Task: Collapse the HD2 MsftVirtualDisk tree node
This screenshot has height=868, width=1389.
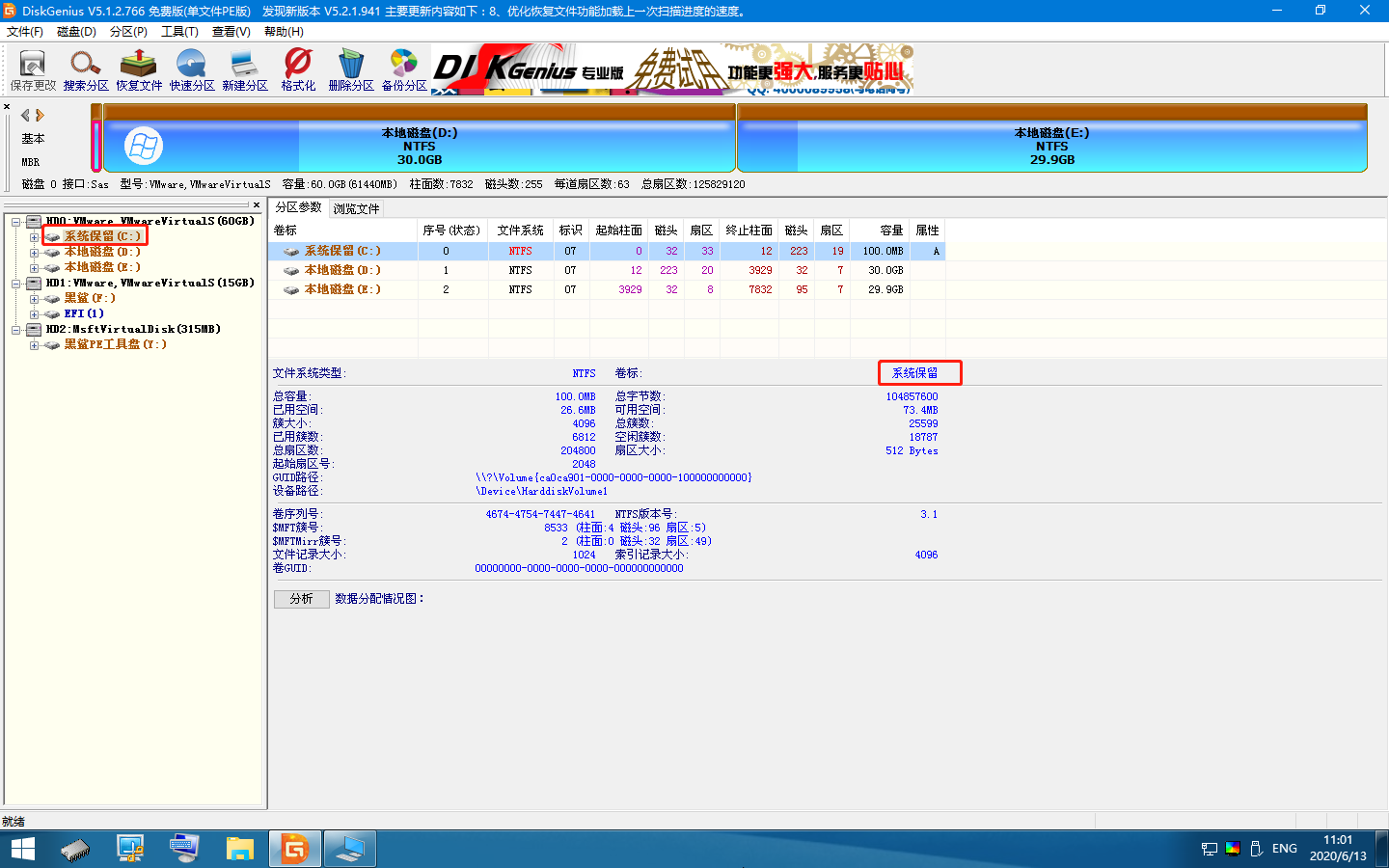Action: tap(16, 330)
